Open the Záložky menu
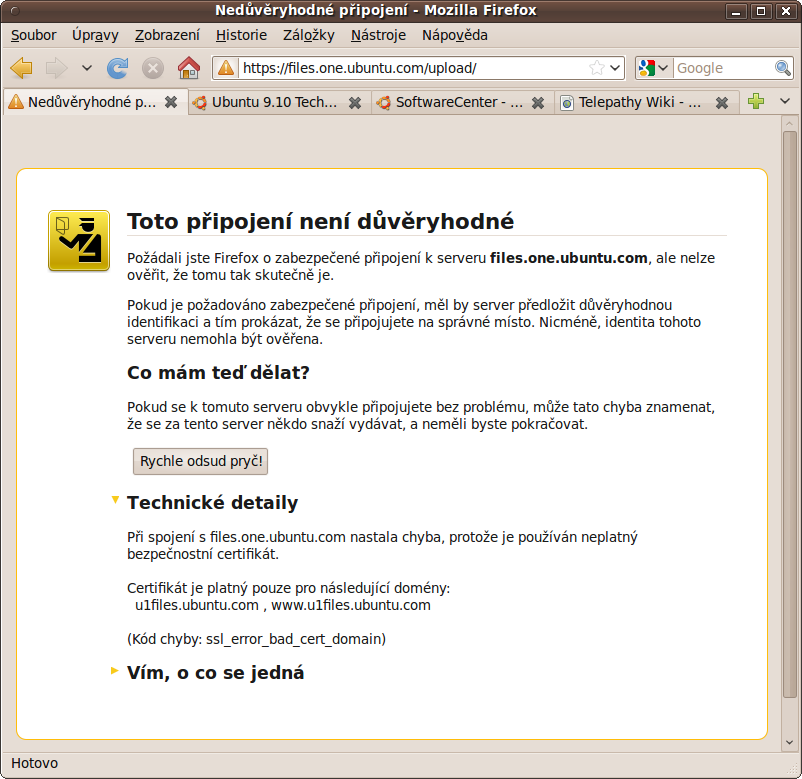 308,35
